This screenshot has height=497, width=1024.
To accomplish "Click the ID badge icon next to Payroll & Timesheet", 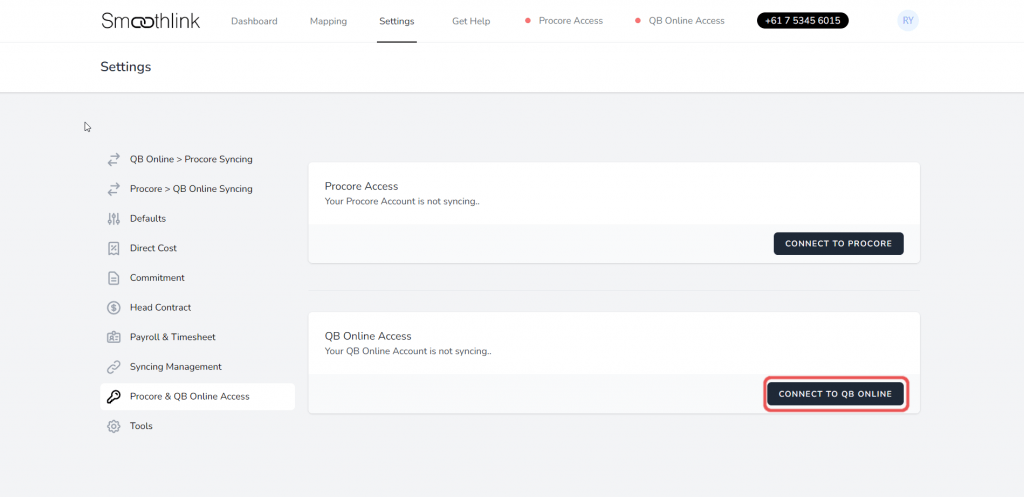I will [114, 337].
